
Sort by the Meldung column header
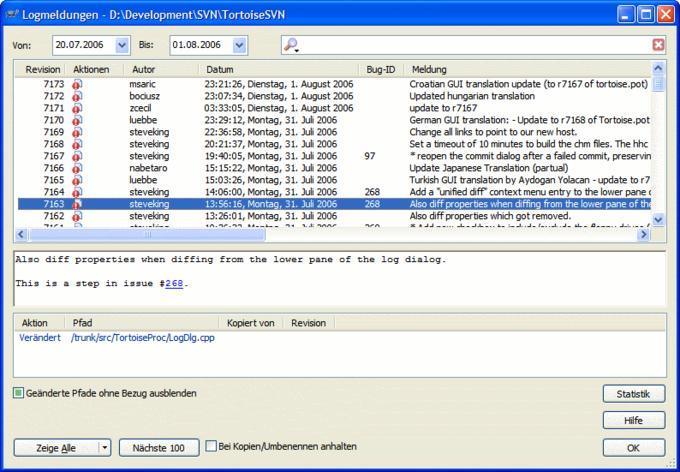(x=527, y=69)
